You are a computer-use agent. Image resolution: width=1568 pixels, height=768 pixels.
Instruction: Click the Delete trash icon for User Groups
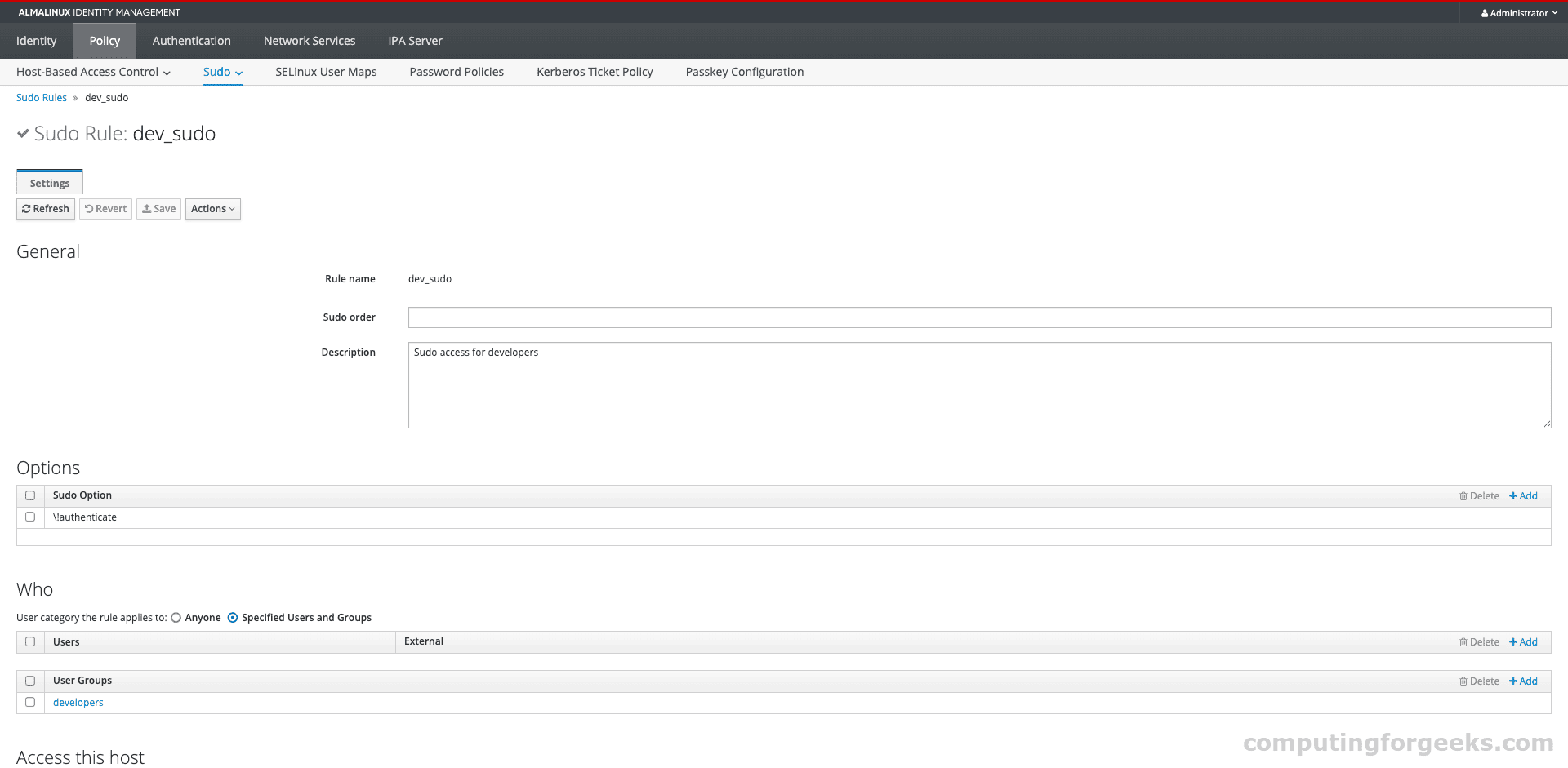tap(1463, 681)
